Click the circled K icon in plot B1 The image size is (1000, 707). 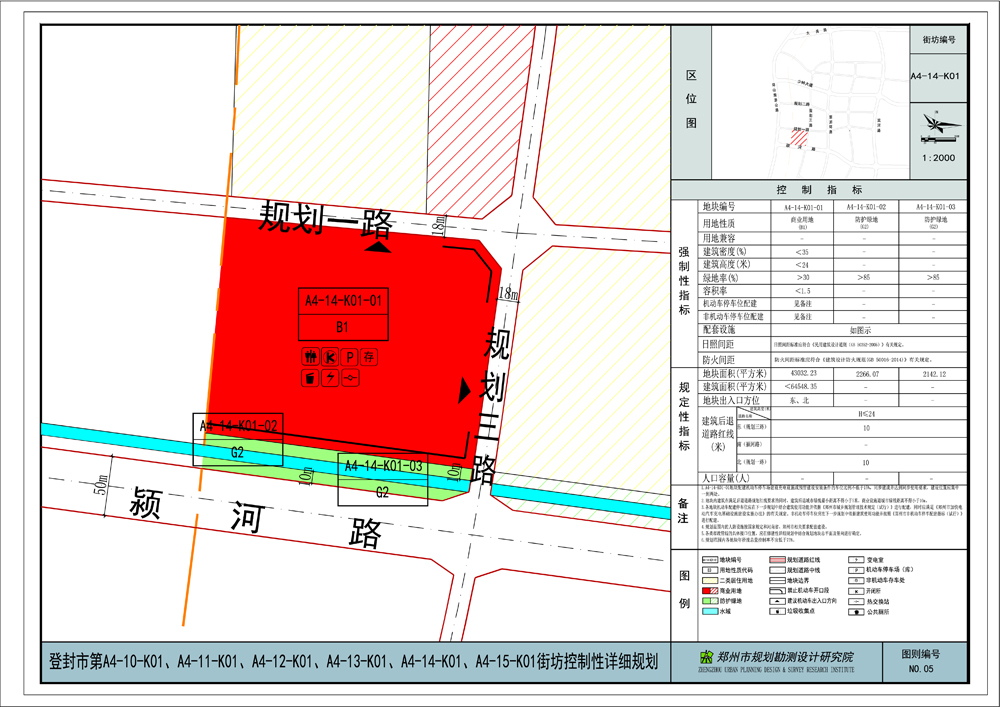click(330, 357)
